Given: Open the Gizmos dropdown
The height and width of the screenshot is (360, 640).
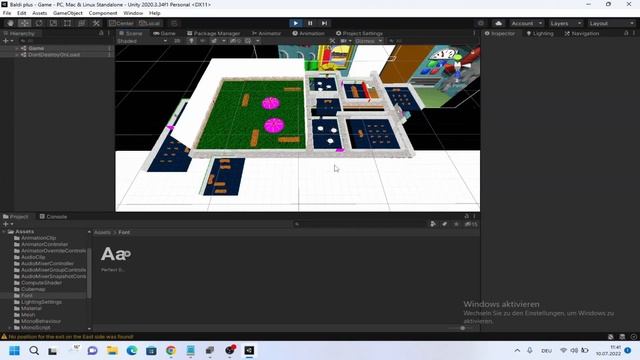Looking at the screenshot, I should coord(369,41).
